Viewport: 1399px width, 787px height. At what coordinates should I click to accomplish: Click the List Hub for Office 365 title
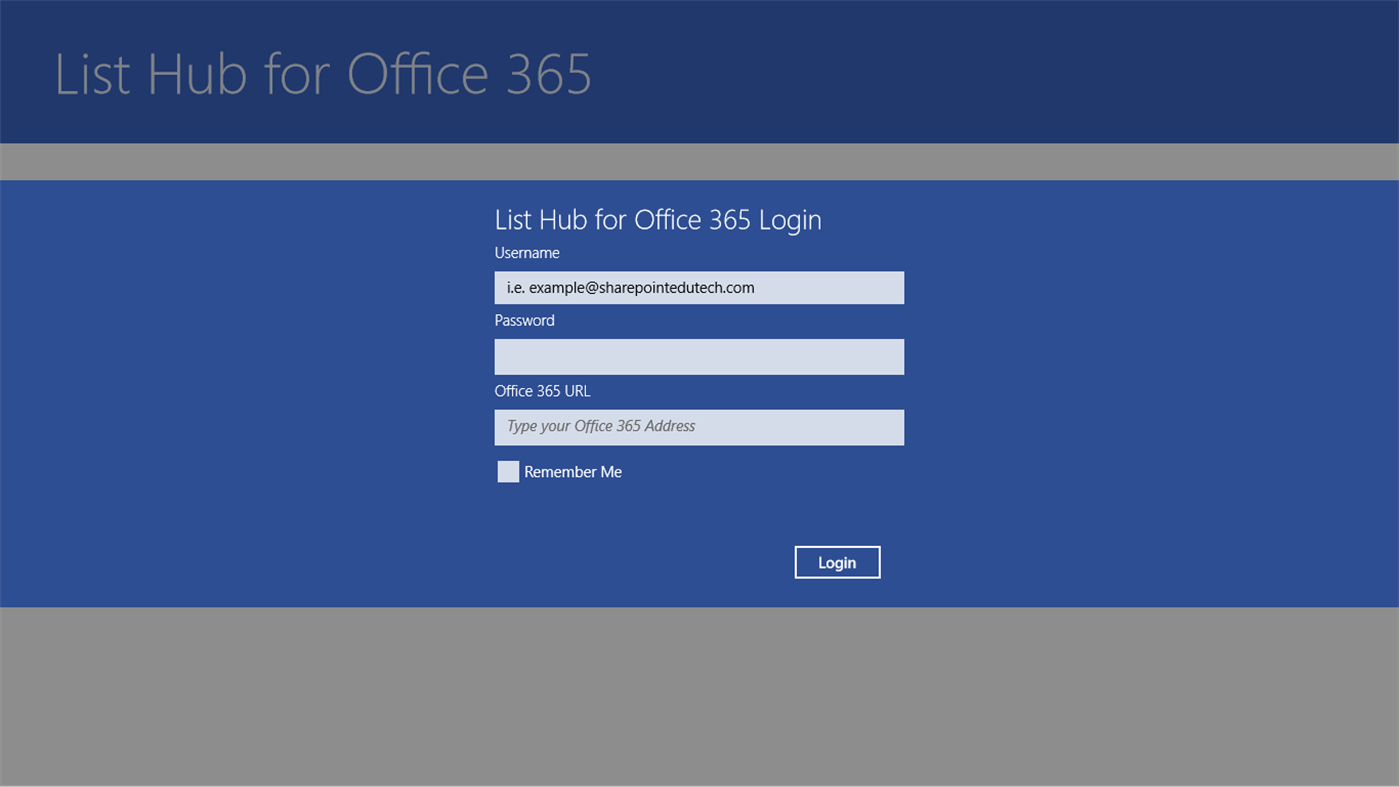coord(322,74)
